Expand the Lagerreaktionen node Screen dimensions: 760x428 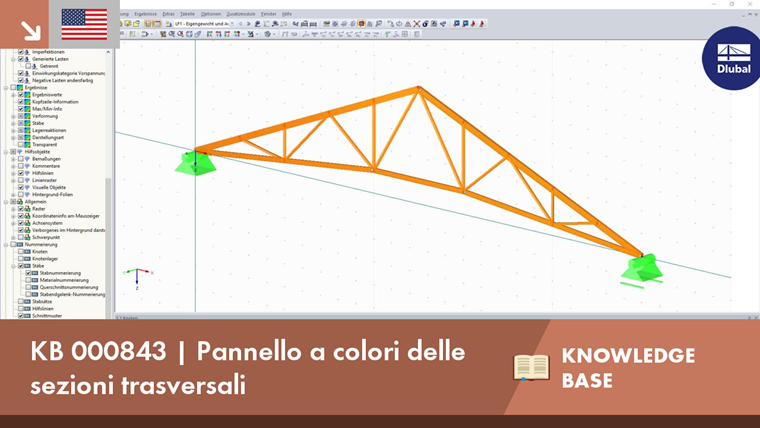coord(14,130)
